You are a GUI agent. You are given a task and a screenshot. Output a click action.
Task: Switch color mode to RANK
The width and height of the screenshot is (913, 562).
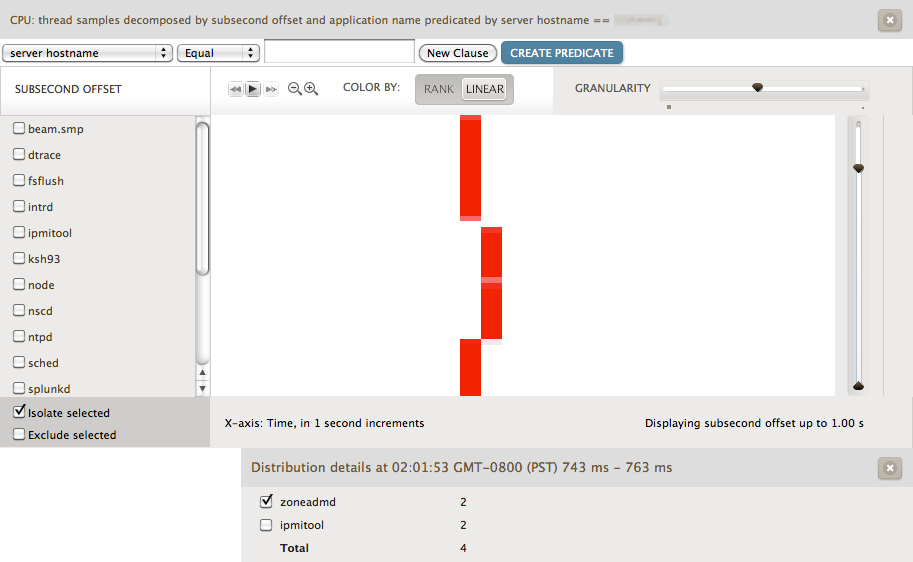coord(439,89)
